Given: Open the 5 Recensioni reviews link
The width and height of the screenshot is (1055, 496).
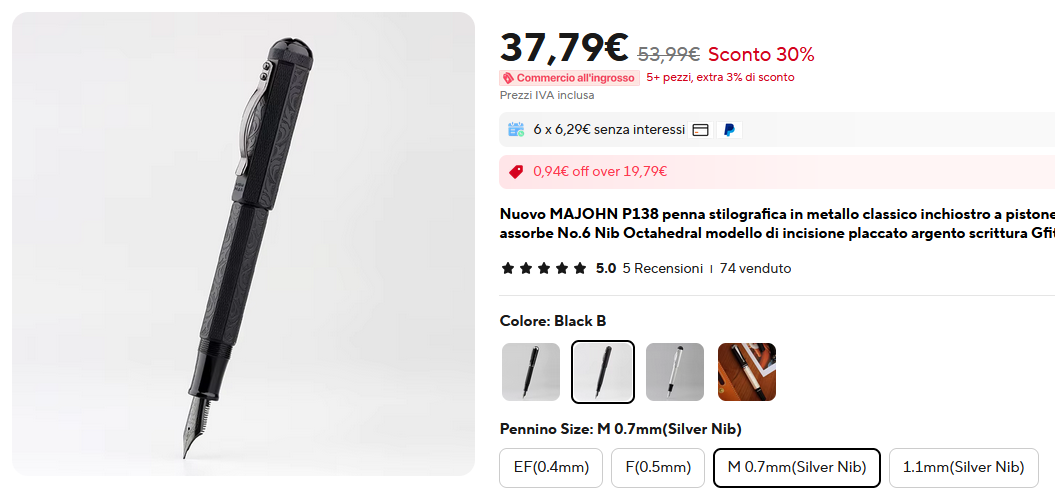Looking at the screenshot, I should 662,268.
